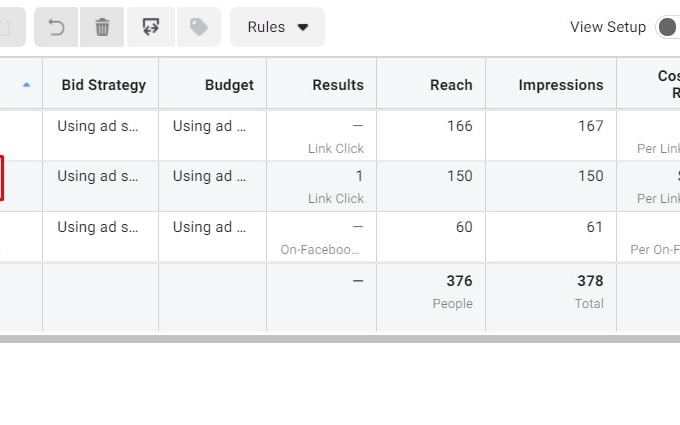This screenshot has width=680, height=425.
Task: Click the Reach value 166
Action: click(x=460, y=126)
